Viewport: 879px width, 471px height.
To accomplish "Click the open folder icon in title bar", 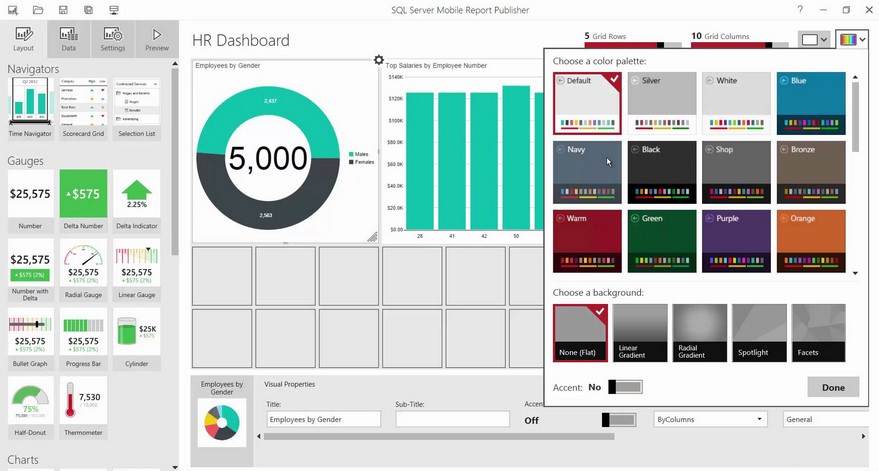I will pos(38,10).
